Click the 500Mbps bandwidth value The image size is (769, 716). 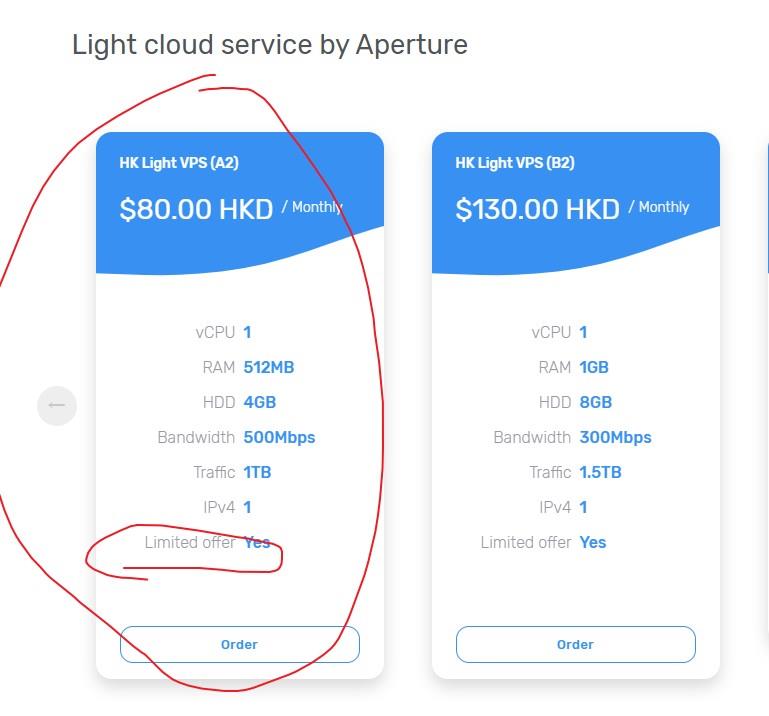pos(279,437)
